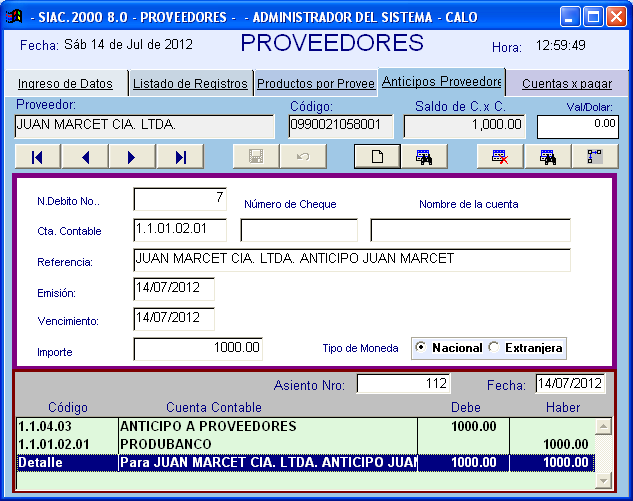Jump to the last record
This screenshot has height=501, width=633.
coord(180,156)
